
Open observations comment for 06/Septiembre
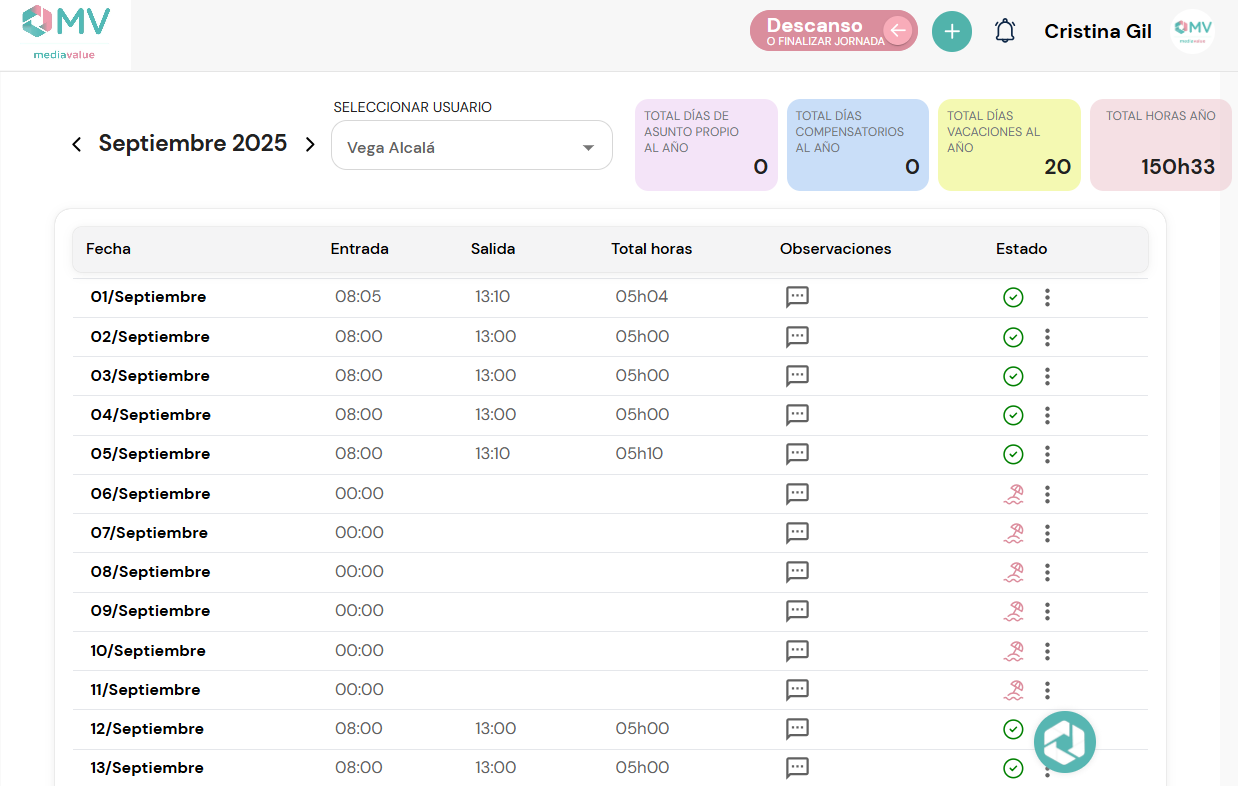797,494
